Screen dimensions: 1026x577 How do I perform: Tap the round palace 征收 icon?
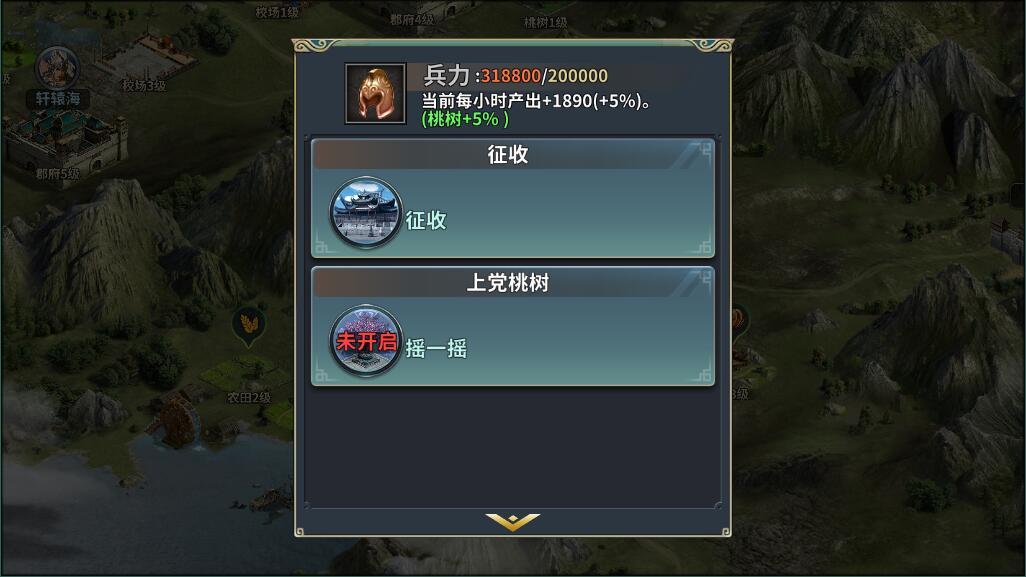(x=366, y=213)
